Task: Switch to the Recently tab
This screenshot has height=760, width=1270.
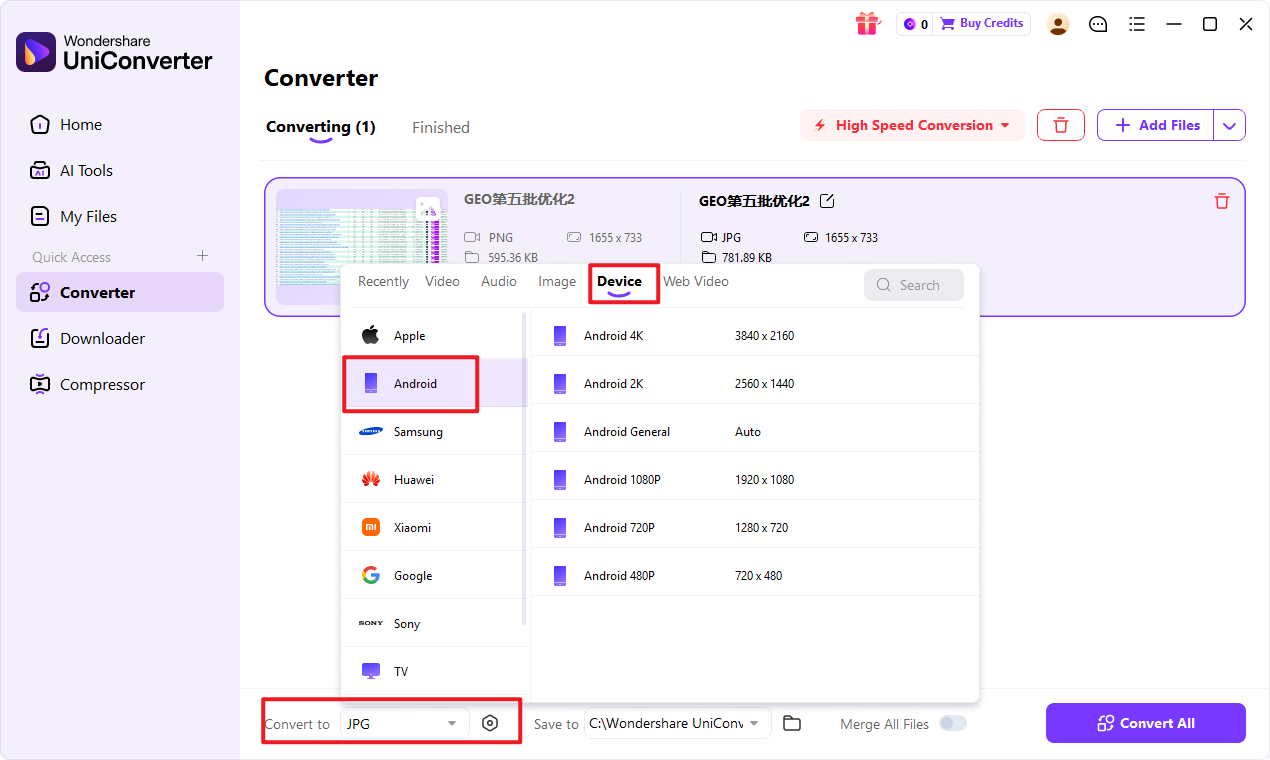Action: point(383,282)
